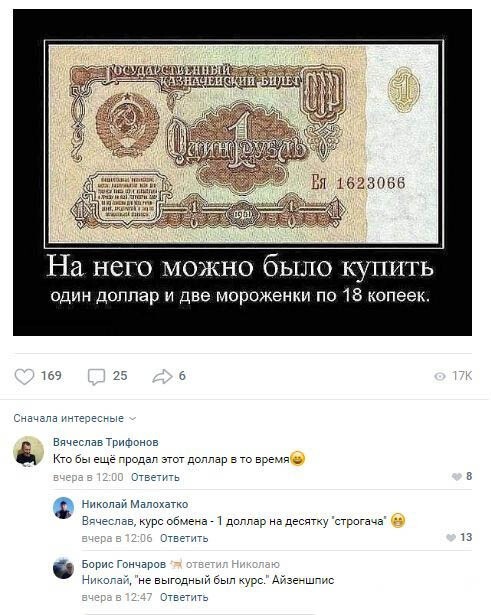Share the post using the arrow icon

[x=162, y=377]
